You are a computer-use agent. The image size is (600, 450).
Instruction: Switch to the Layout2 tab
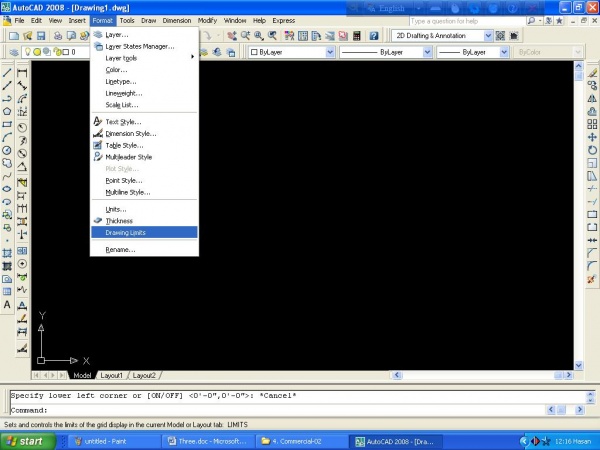pos(144,375)
